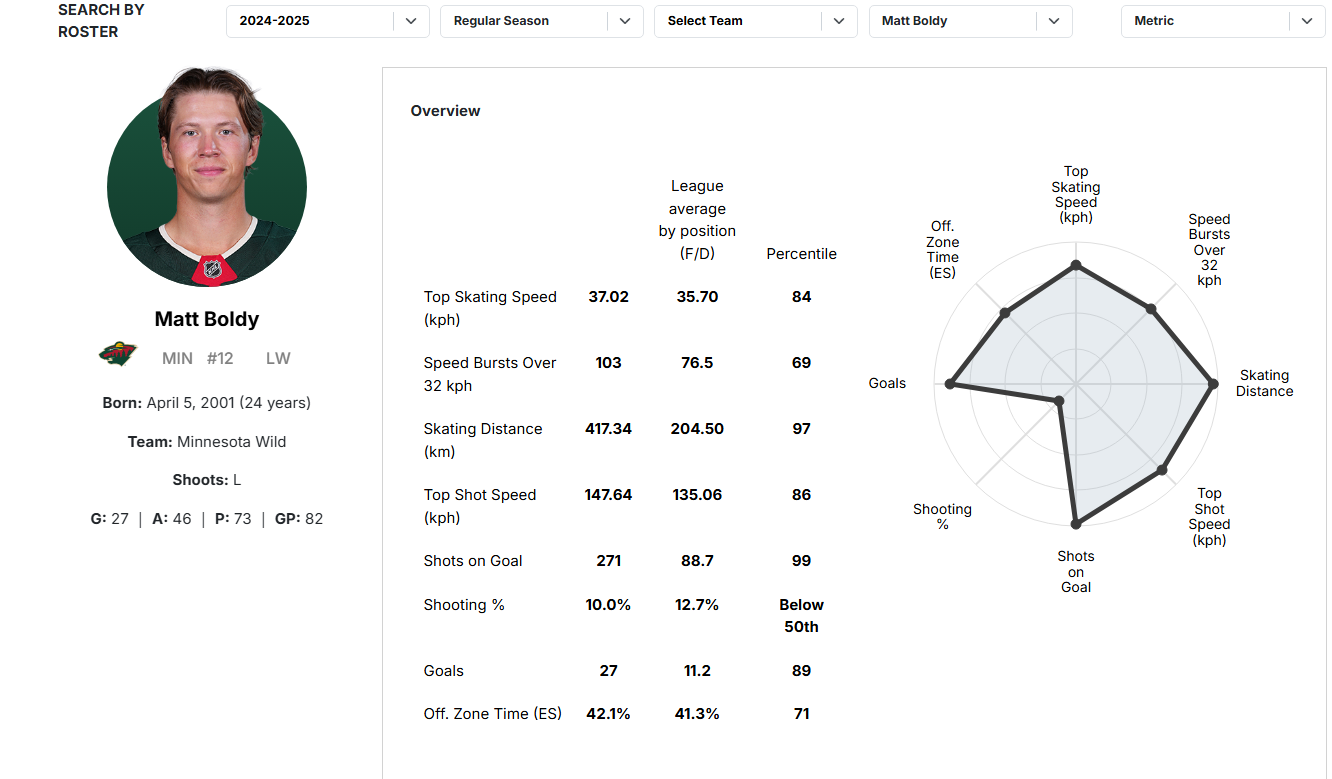Expand the Regular Season dropdown

click(x=541, y=21)
